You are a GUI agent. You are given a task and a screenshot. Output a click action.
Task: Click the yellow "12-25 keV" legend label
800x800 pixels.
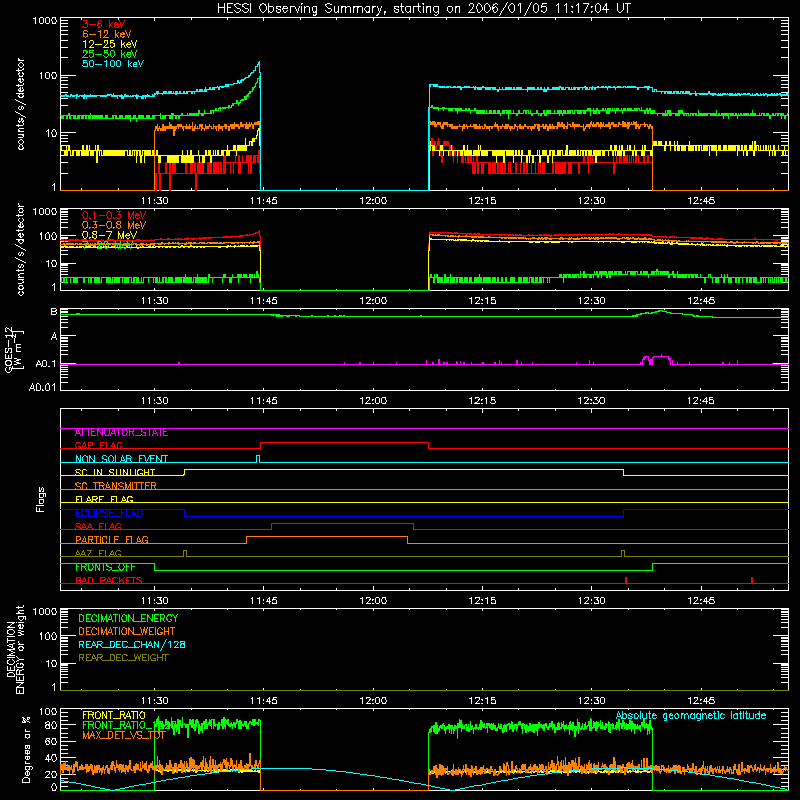click(x=110, y=44)
